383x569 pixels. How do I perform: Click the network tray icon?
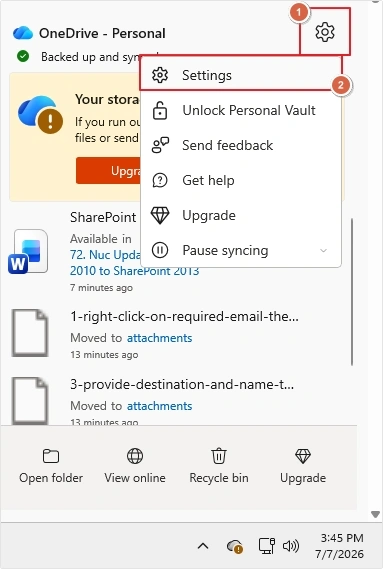pyautogui.click(x=266, y=546)
